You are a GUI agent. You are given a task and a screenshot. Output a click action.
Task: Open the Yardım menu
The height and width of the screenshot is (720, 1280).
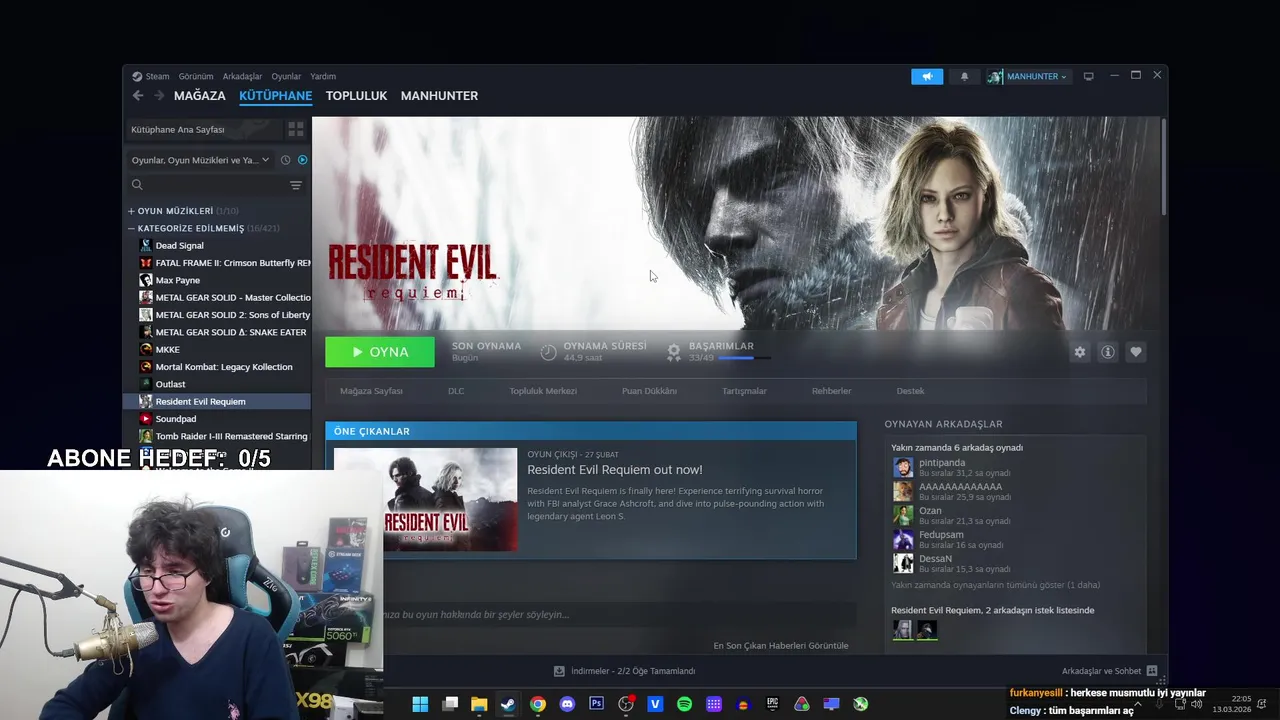pos(323,76)
